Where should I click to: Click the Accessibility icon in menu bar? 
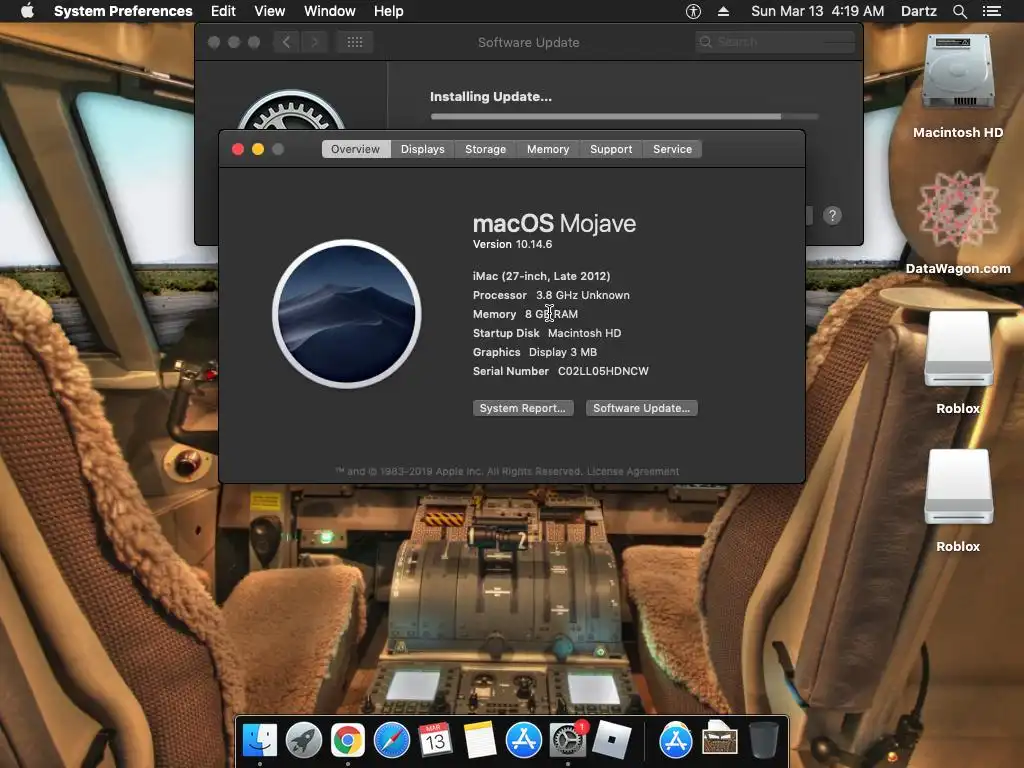point(694,11)
